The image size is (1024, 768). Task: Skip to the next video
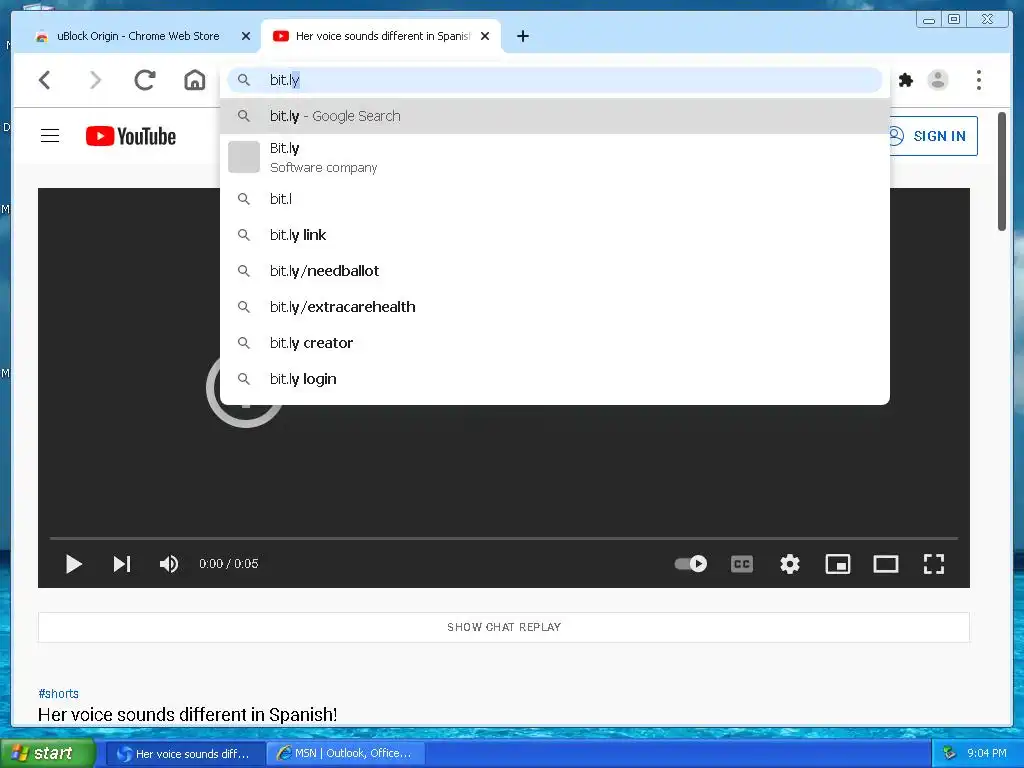coord(121,564)
